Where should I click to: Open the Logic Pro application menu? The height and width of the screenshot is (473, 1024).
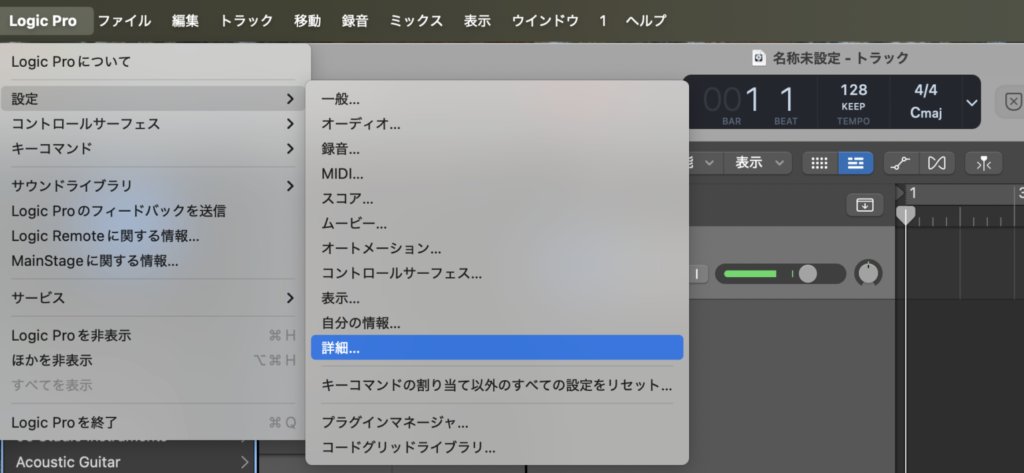pos(43,21)
